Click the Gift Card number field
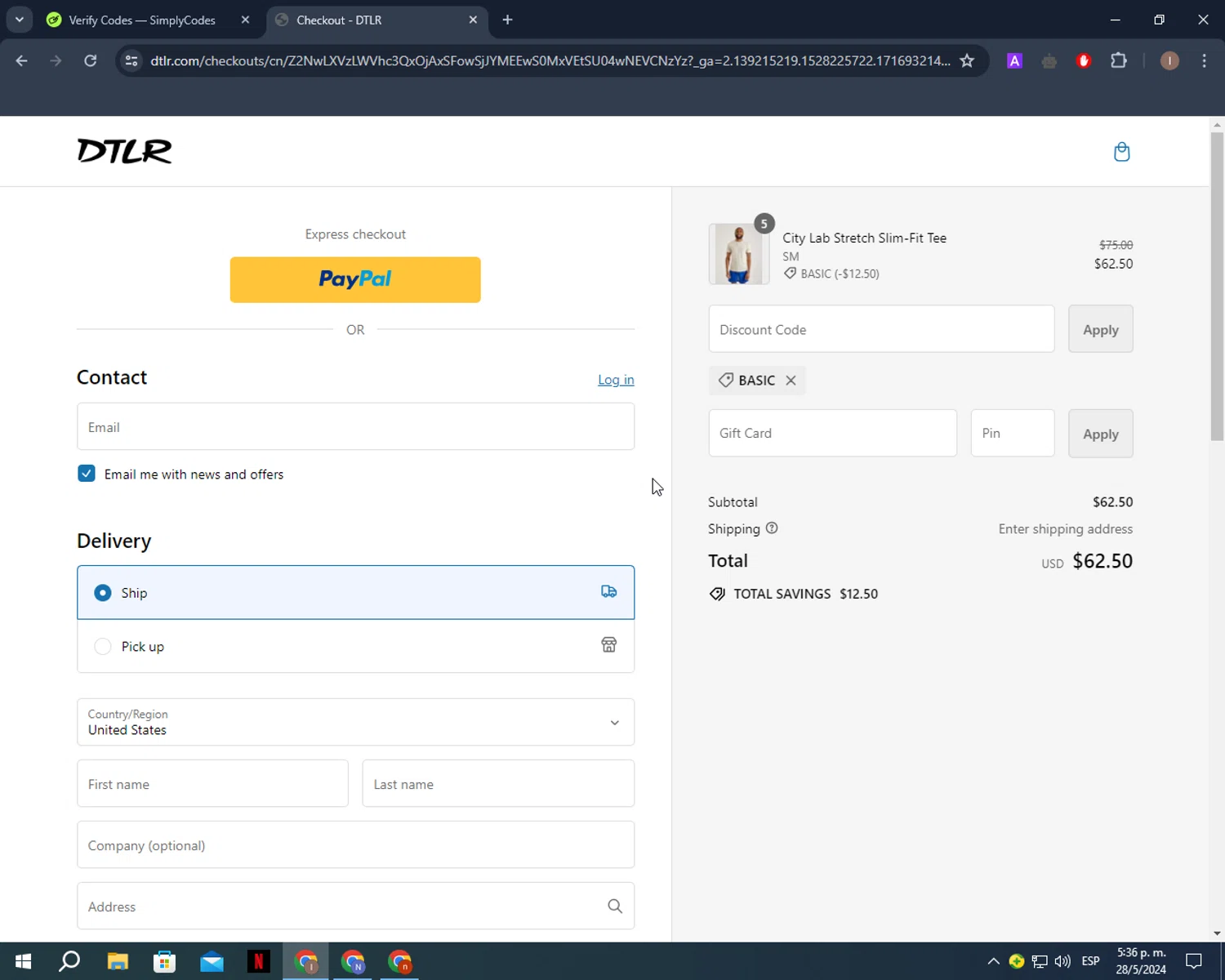The height and width of the screenshot is (980, 1225). coord(832,433)
